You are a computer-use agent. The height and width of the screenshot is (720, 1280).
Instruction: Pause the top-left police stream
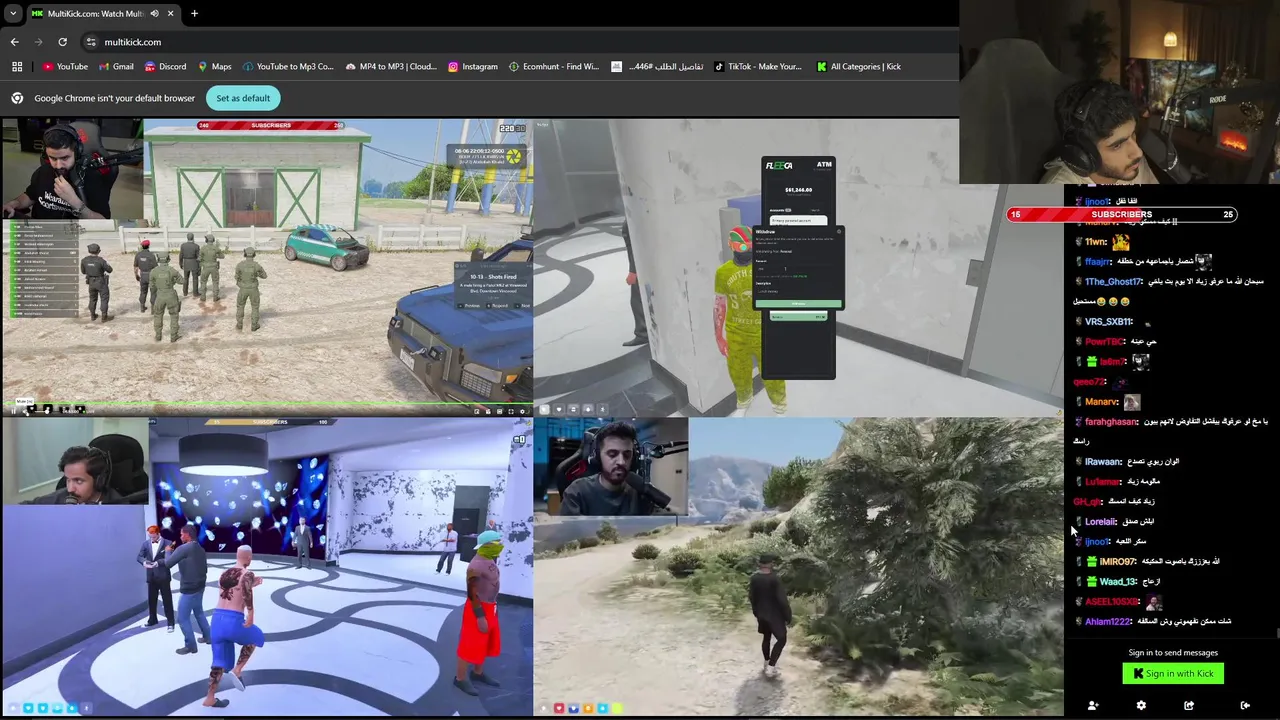(x=14, y=410)
